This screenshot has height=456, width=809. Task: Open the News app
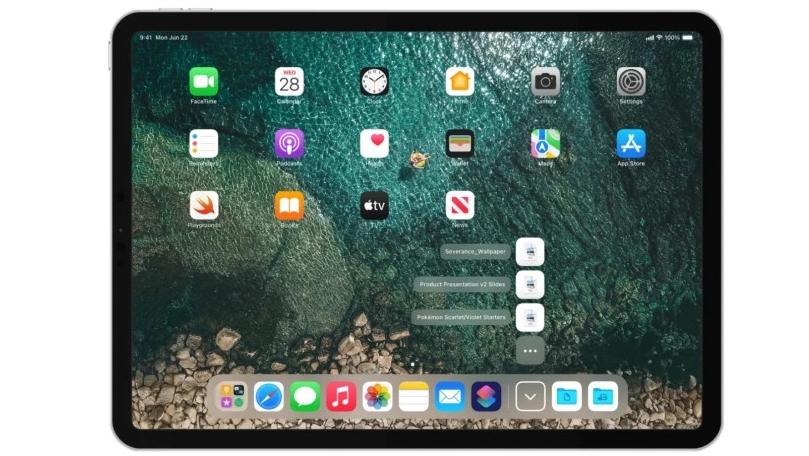(x=460, y=205)
